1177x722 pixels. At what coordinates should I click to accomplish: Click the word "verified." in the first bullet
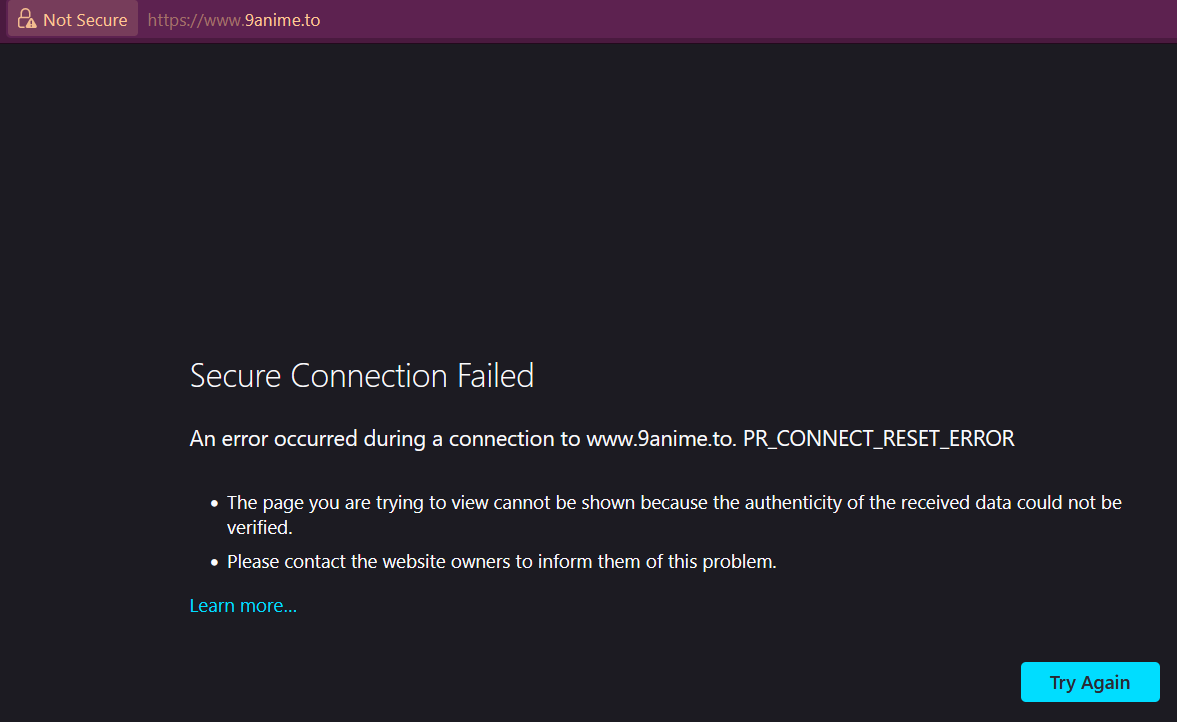coord(259,528)
